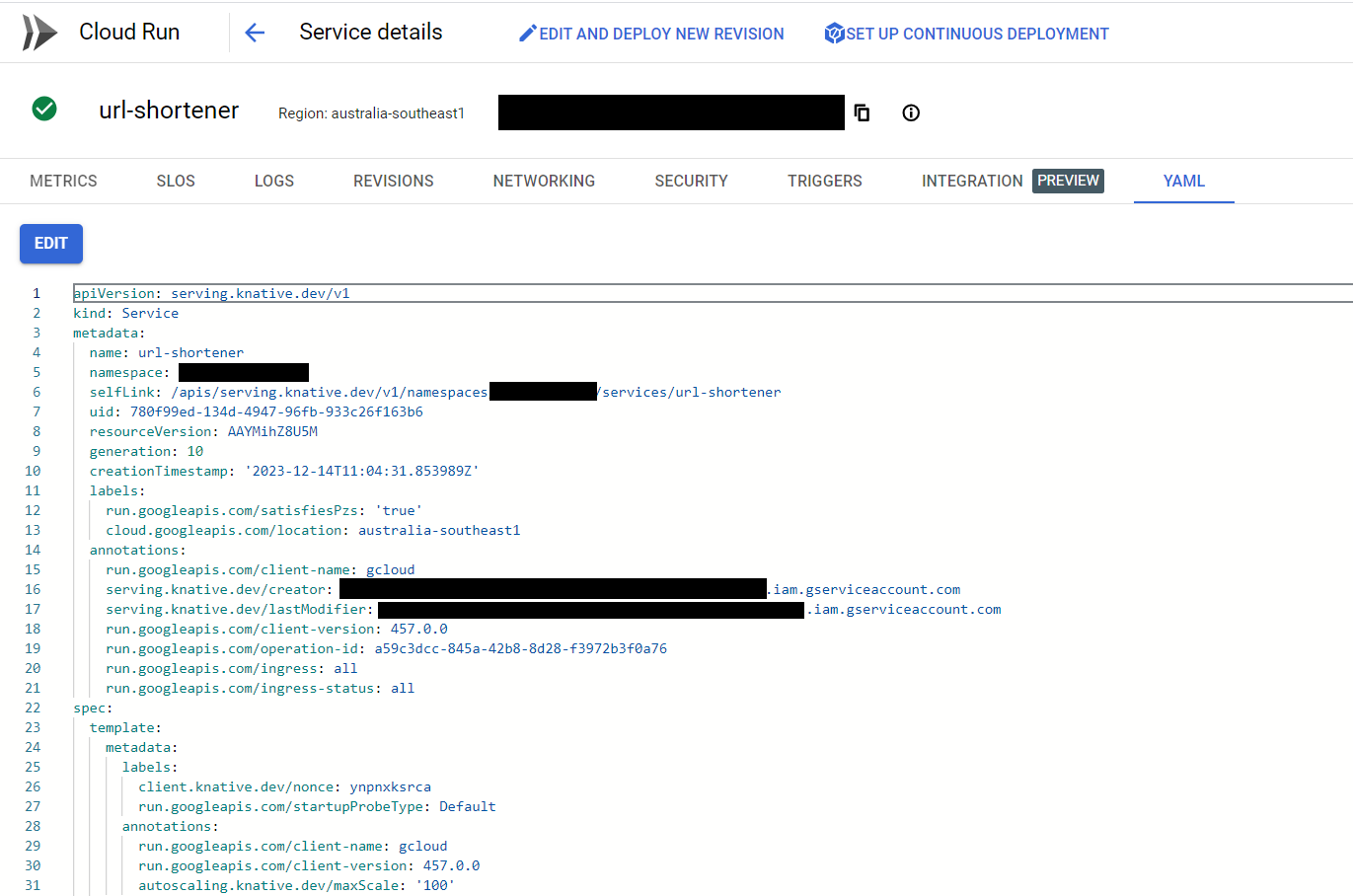Click the Cloud Run logo icon
Image resolution: width=1353 pixels, height=896 pixels.
click(x=39, y=33)
